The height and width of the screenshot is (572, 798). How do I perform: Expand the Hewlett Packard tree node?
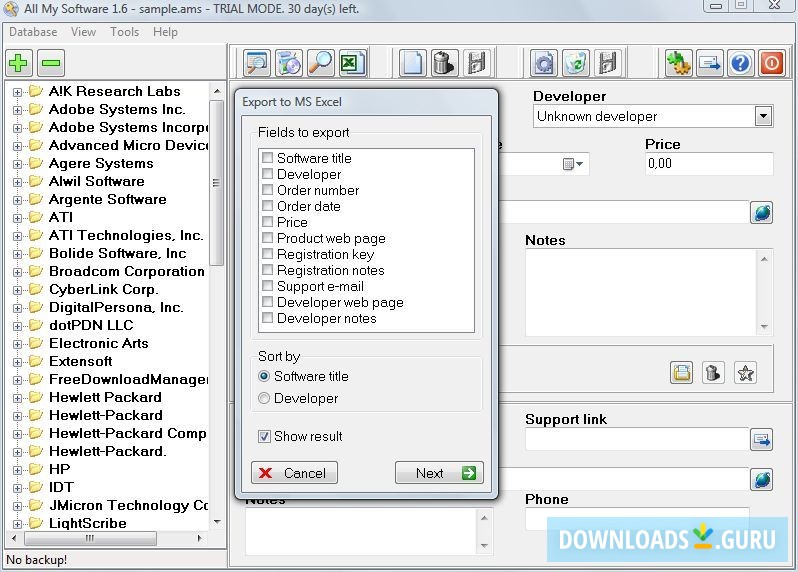point(17,398)
